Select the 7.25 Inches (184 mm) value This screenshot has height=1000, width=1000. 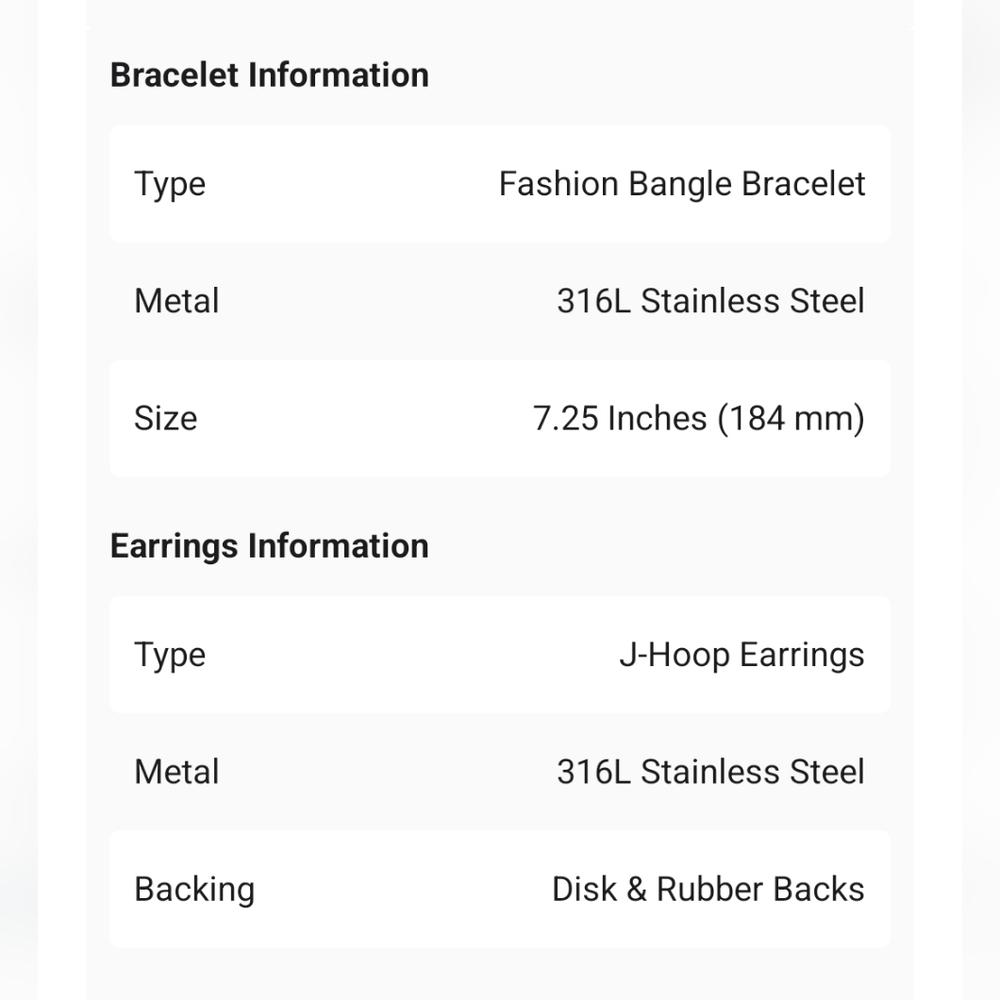point(698,418)
